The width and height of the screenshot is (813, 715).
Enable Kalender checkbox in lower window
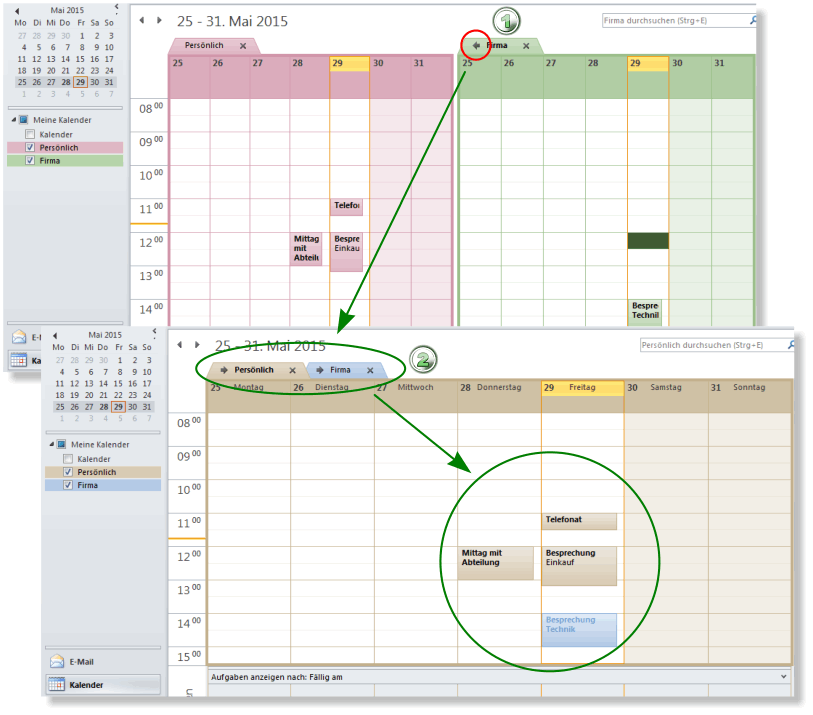coord(68,459)
